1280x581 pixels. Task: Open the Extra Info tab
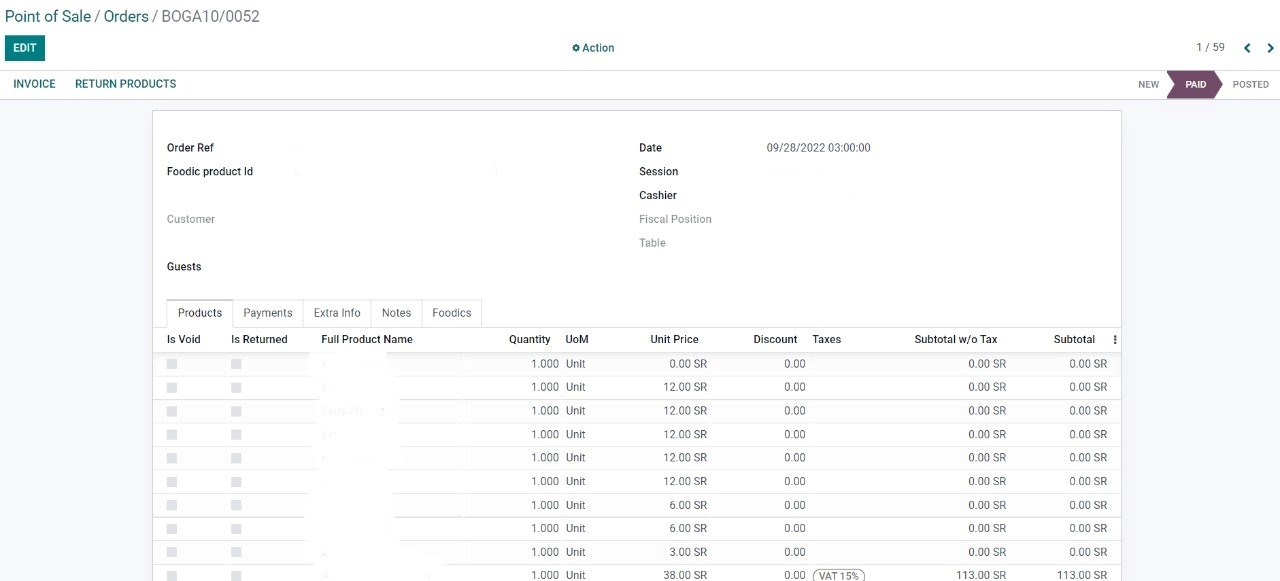coord(337,313)
